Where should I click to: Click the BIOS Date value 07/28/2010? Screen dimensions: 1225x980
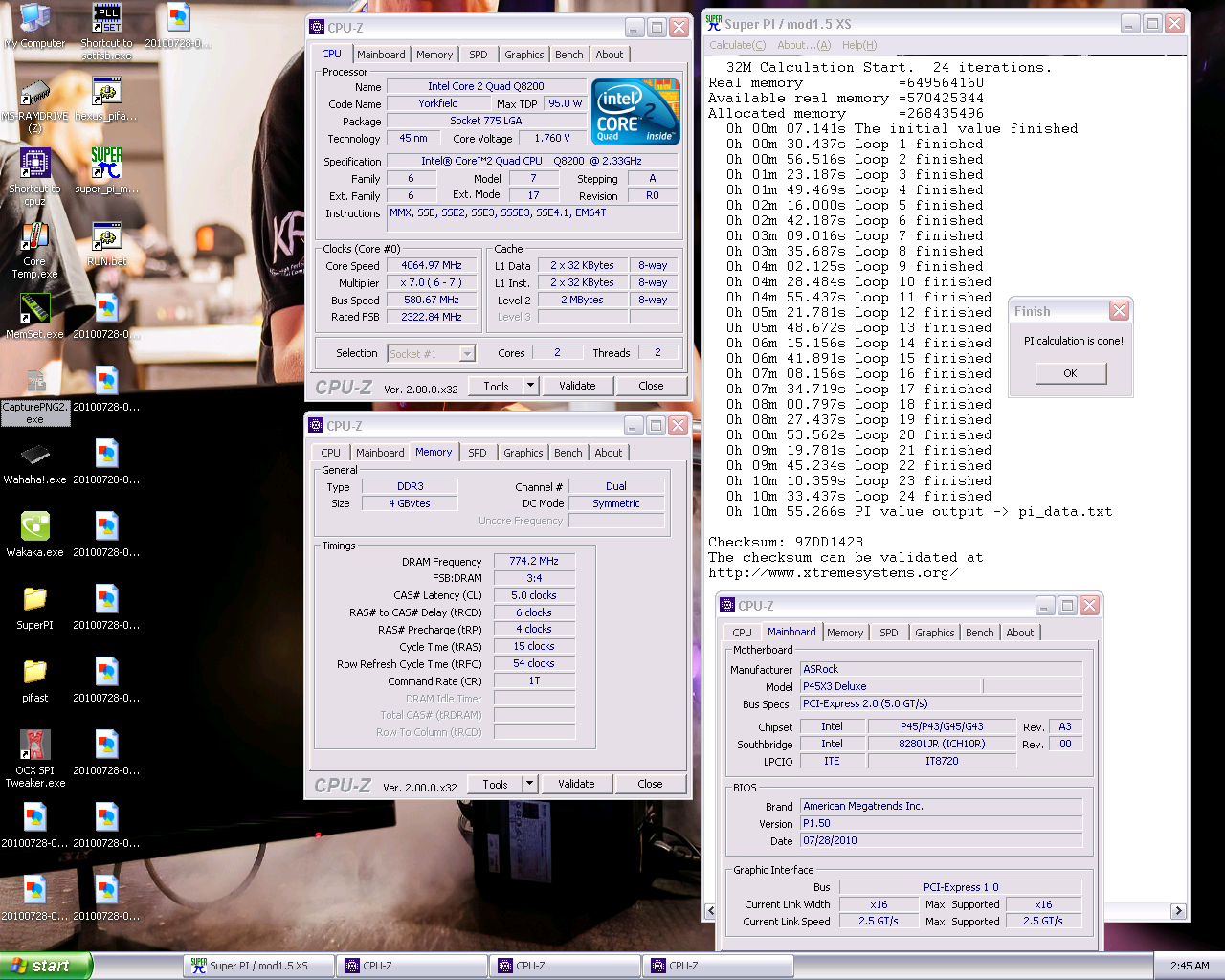coord(941,840)
